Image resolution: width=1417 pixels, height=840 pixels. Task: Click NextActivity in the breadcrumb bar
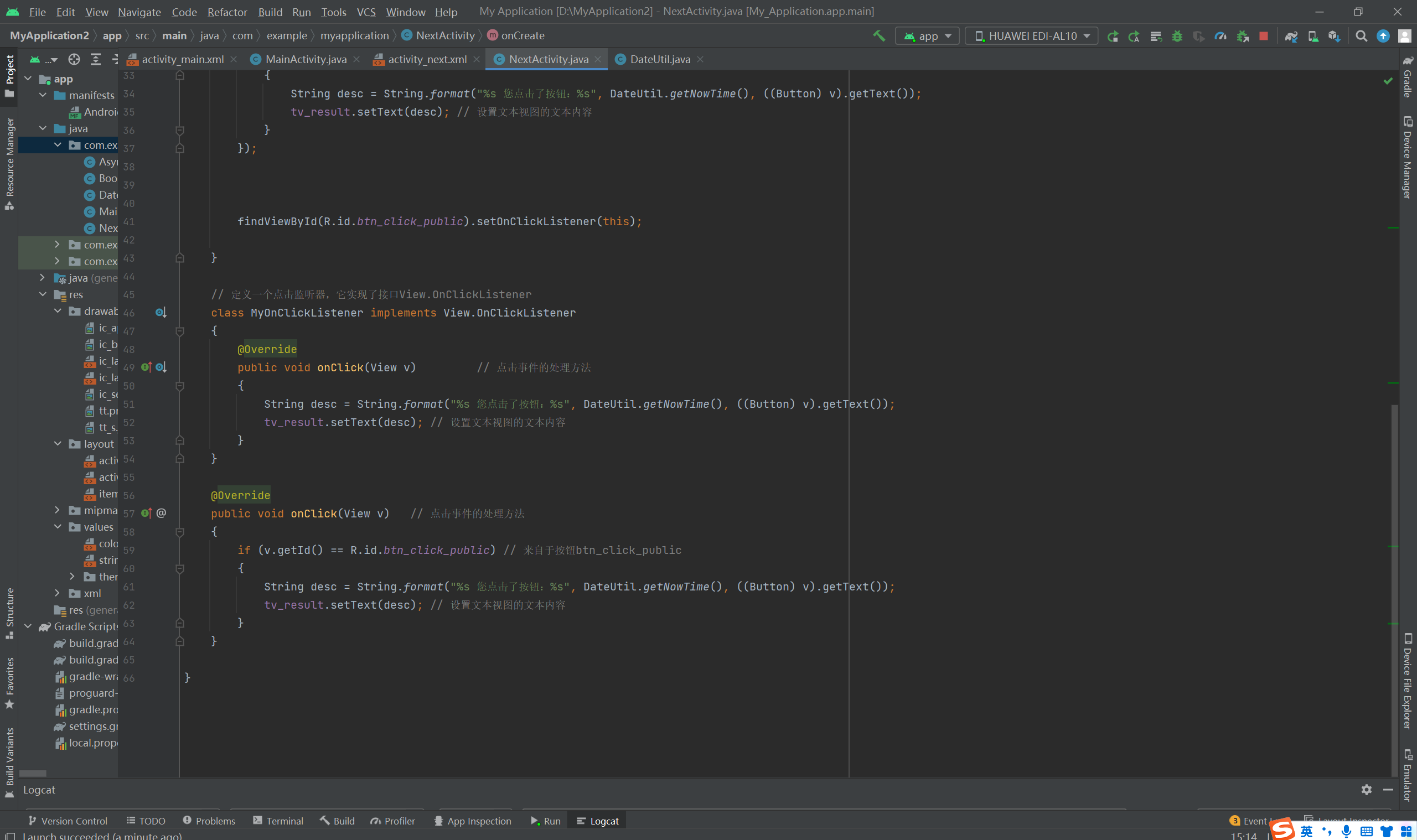445,35
